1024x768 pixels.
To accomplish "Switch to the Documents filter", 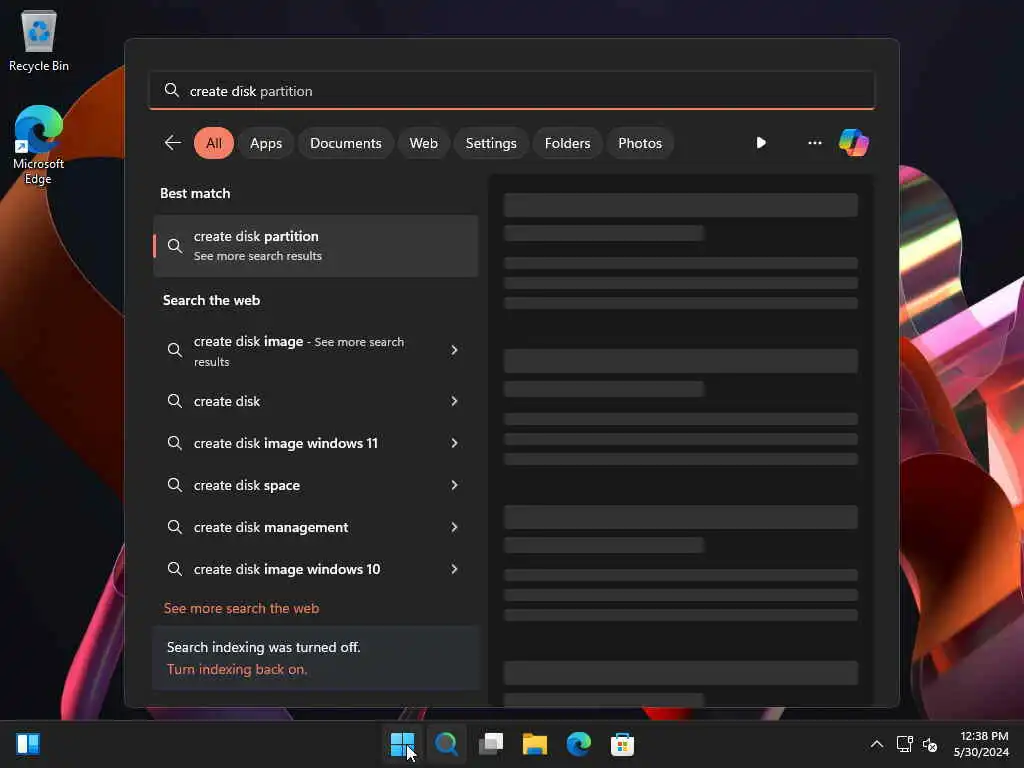I will coord(345,143).
